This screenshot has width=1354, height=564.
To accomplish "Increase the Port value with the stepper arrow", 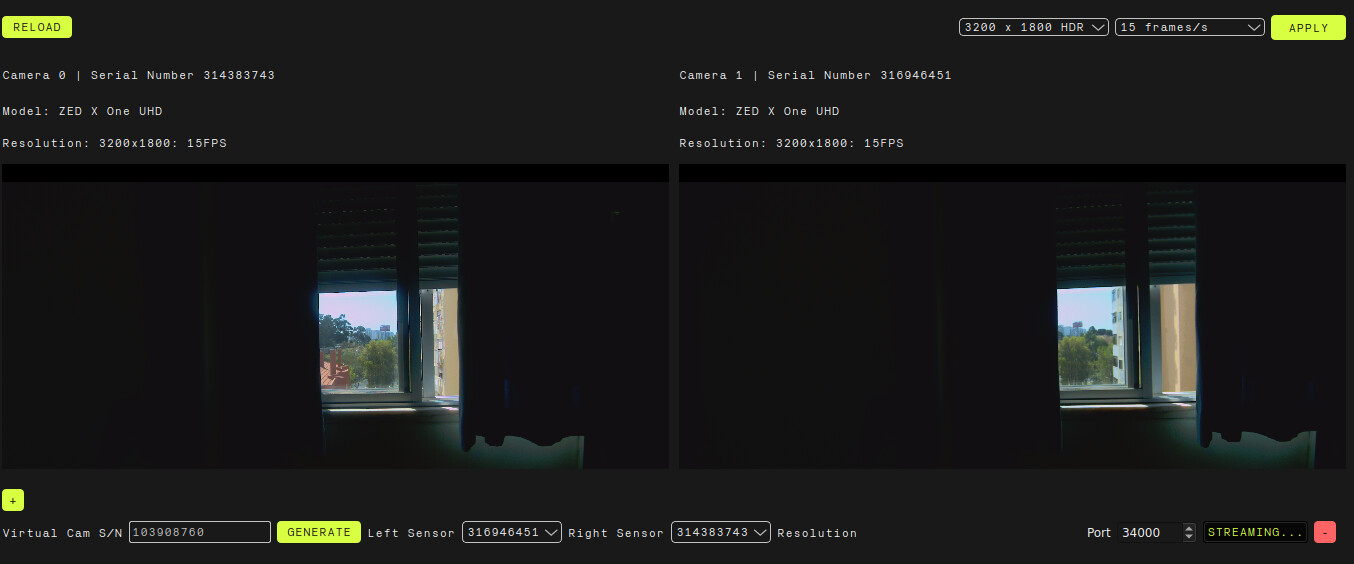I will (1188, 528).
